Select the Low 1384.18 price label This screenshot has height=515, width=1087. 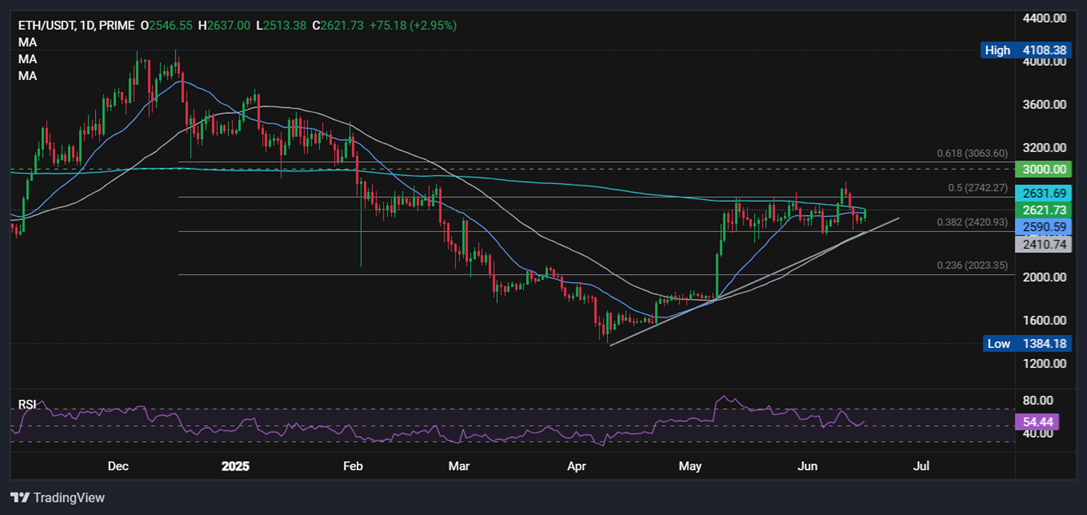tap(1025, 343)
